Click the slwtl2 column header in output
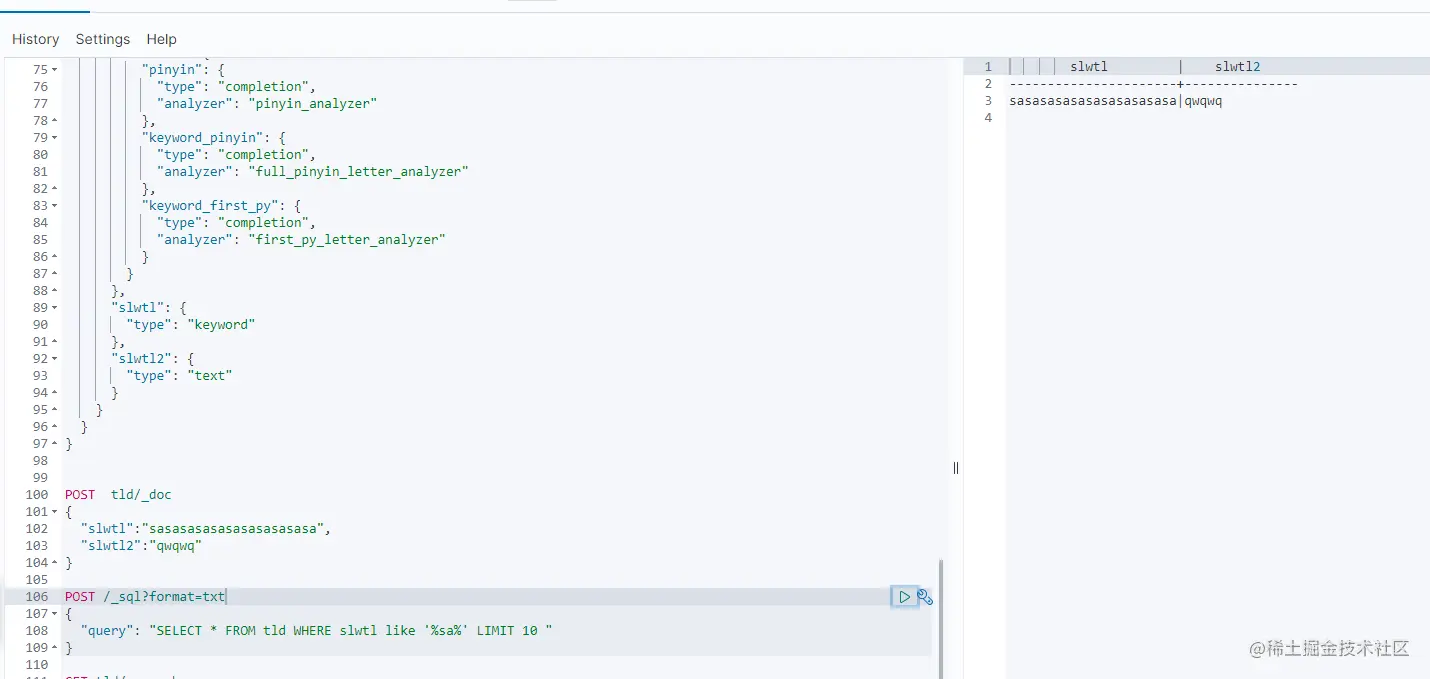Viewport: 1430px width, 679px height. click(1237, 67)
